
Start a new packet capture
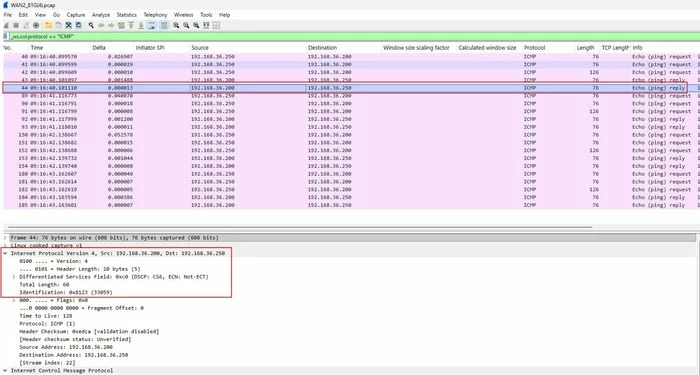click(6, 25)
